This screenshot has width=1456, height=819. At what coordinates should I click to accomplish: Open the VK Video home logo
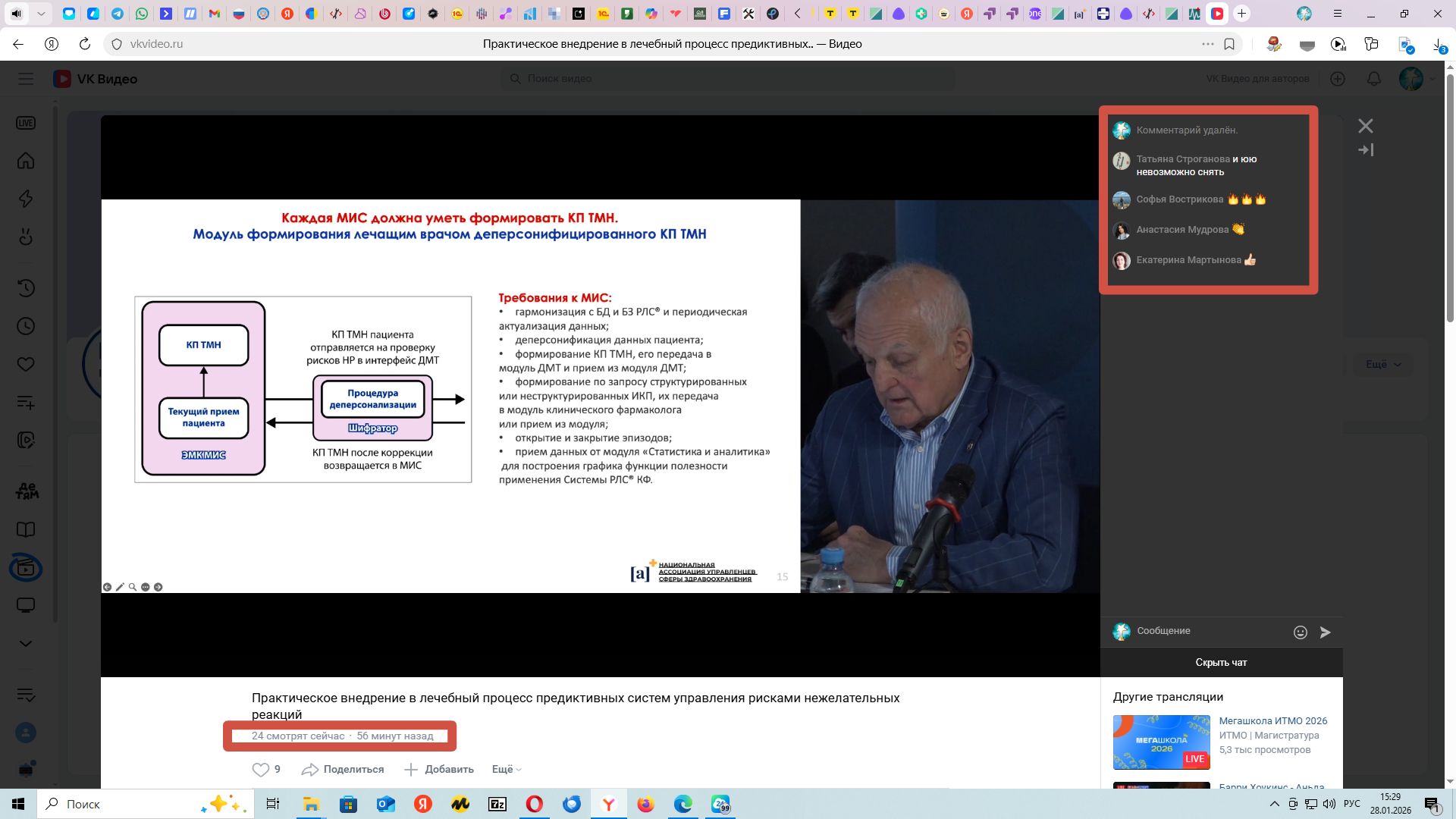[x=96, y=79]
